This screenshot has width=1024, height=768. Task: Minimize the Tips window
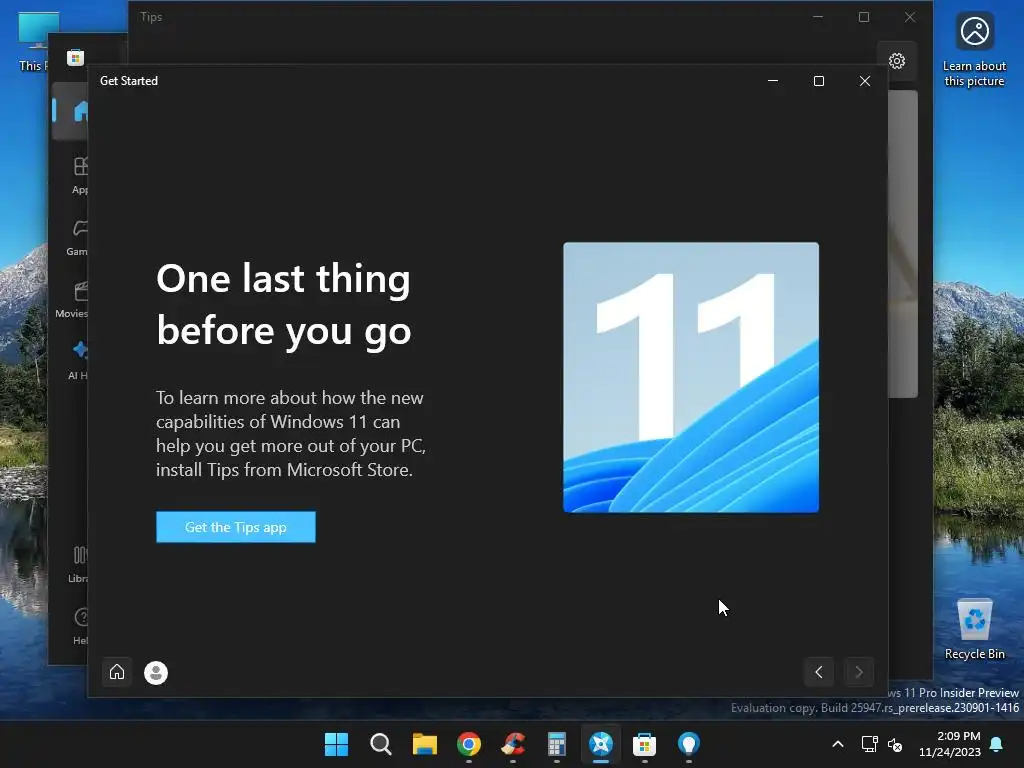818,17
